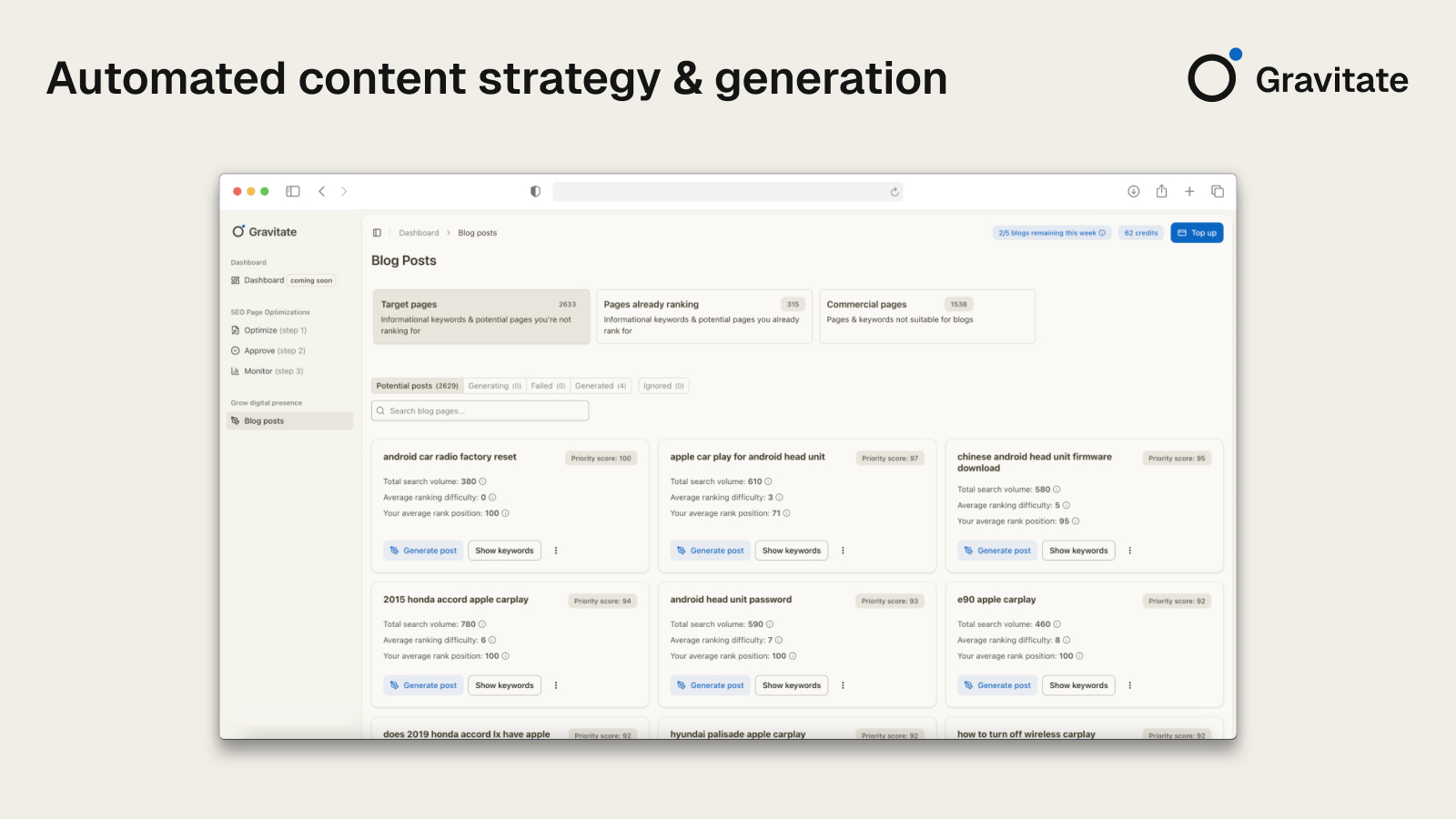The image size is (1456, 819).
Task: Select the Pages already ranking card
Action: coord(703,317)
